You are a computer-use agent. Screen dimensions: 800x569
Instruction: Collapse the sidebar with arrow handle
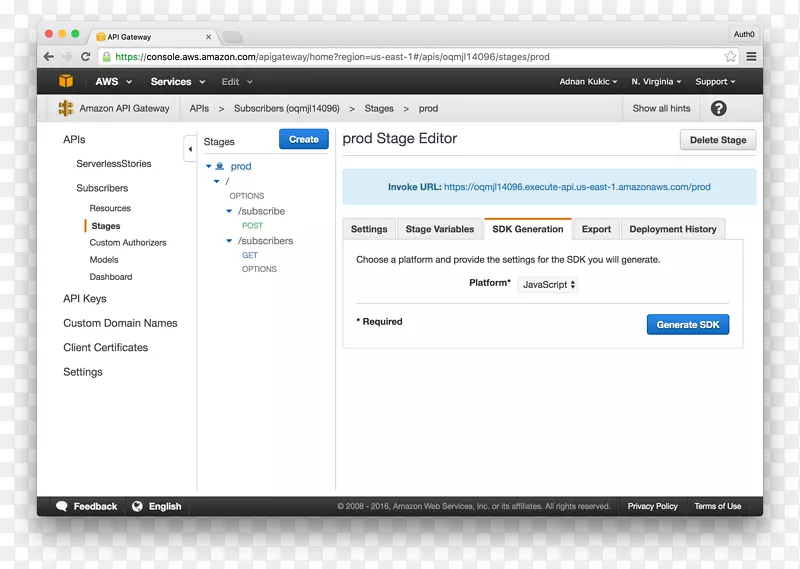coord(190,149)
